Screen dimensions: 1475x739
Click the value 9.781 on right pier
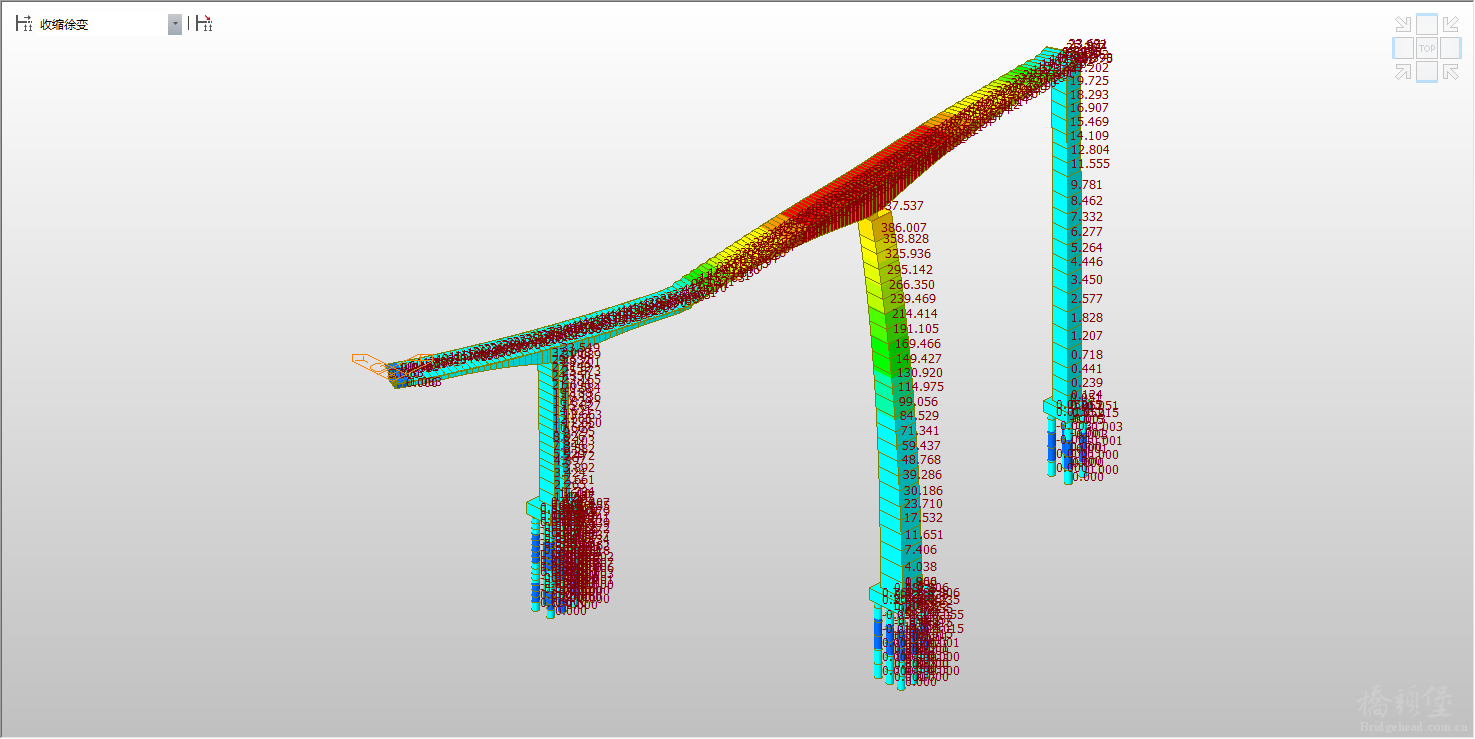[1087, 185]
